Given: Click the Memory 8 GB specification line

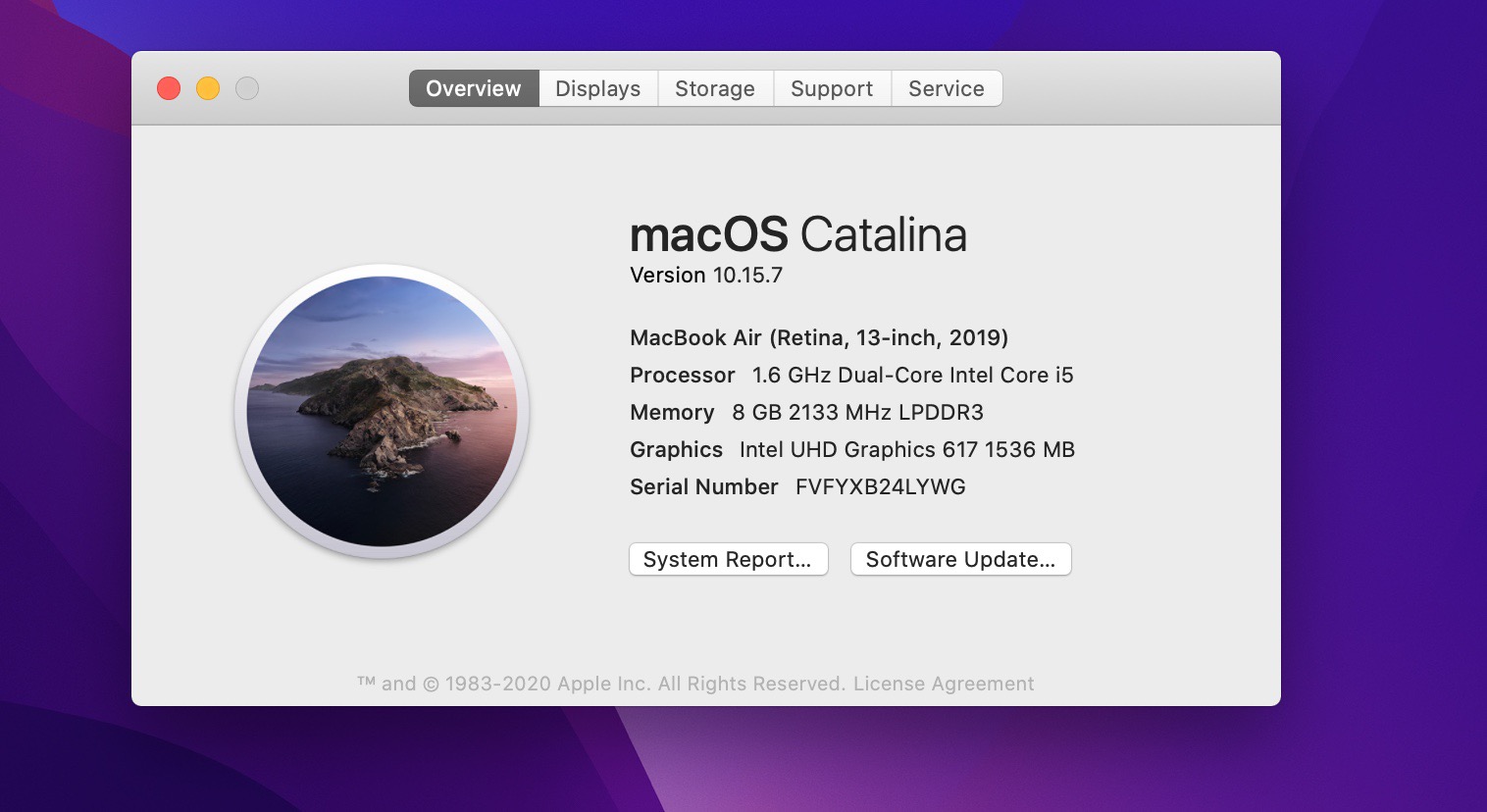Looking at the screenshot, I should pyautogui.click(x=806, y=412).
